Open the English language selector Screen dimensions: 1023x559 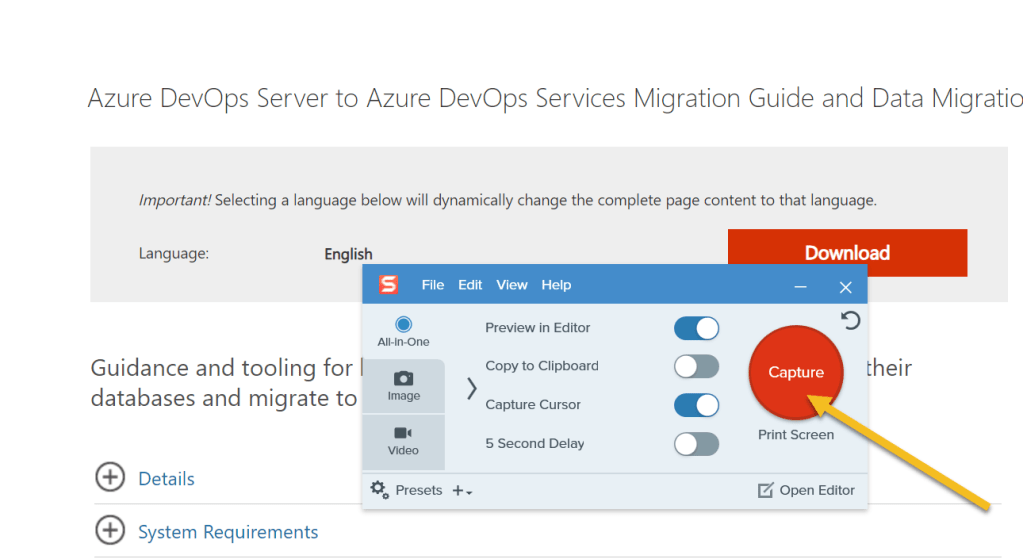348,254
